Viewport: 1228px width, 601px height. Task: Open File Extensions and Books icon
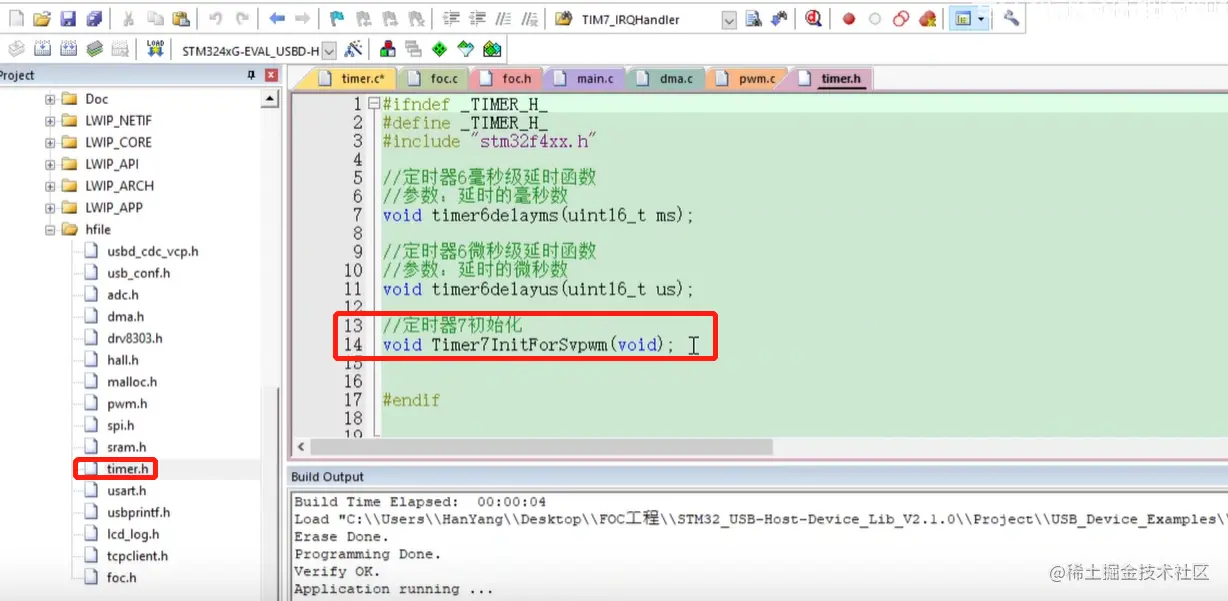[388, 49]
